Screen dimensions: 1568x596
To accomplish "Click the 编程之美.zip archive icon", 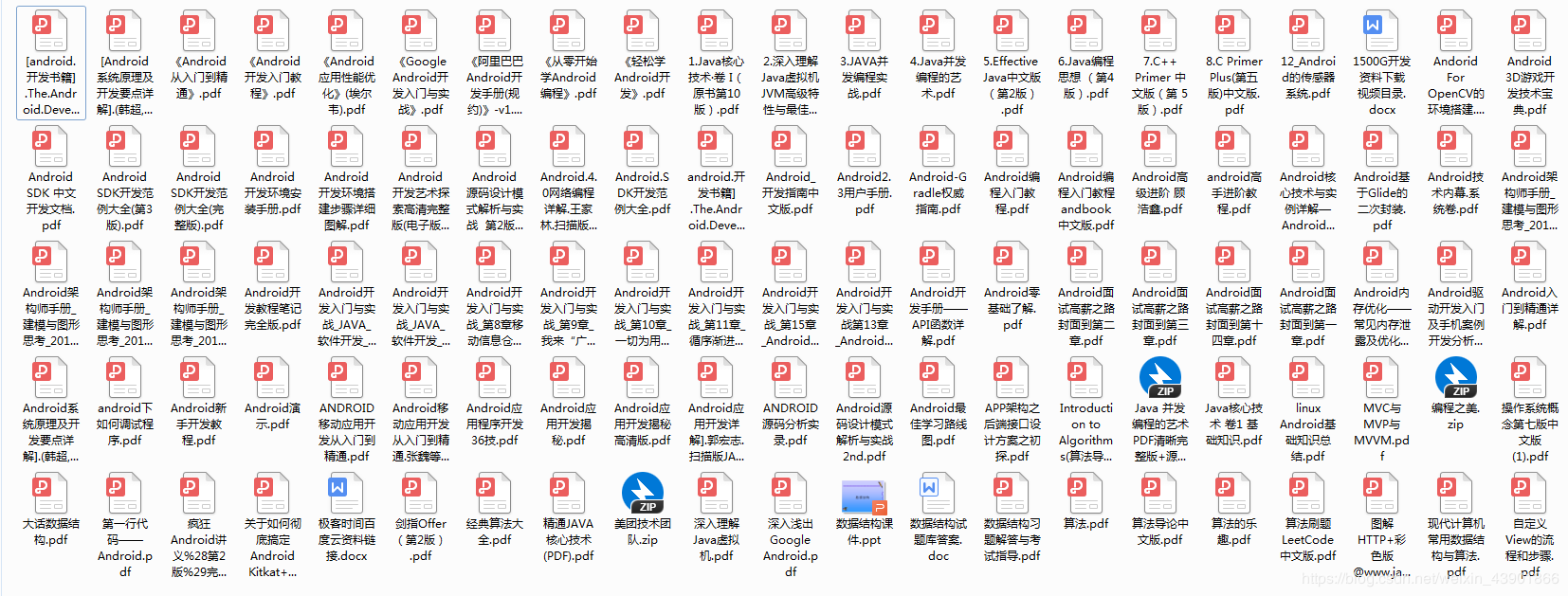I will coord(1456,377).
